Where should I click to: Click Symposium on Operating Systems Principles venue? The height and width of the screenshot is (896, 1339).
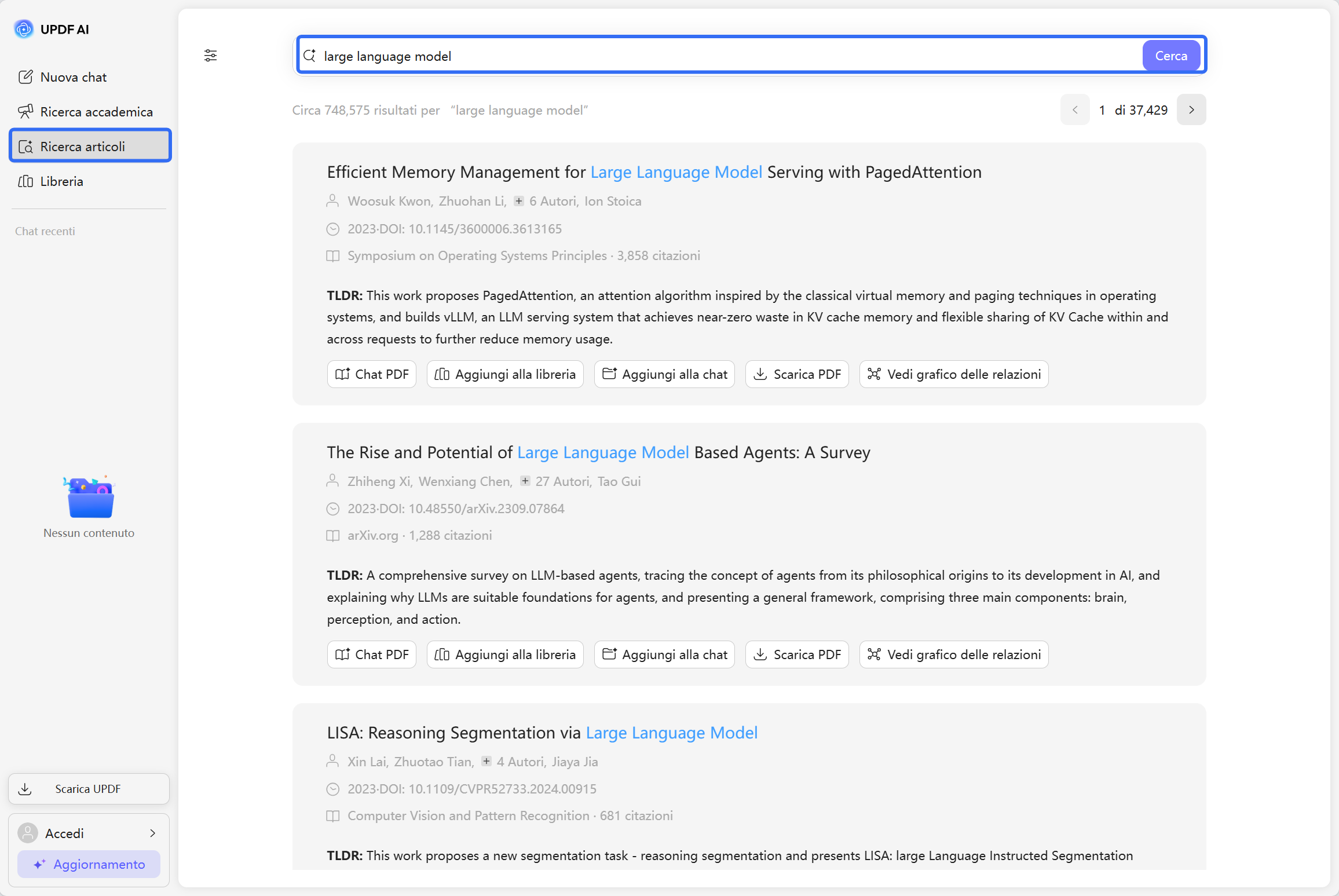(x=477, y=255)
